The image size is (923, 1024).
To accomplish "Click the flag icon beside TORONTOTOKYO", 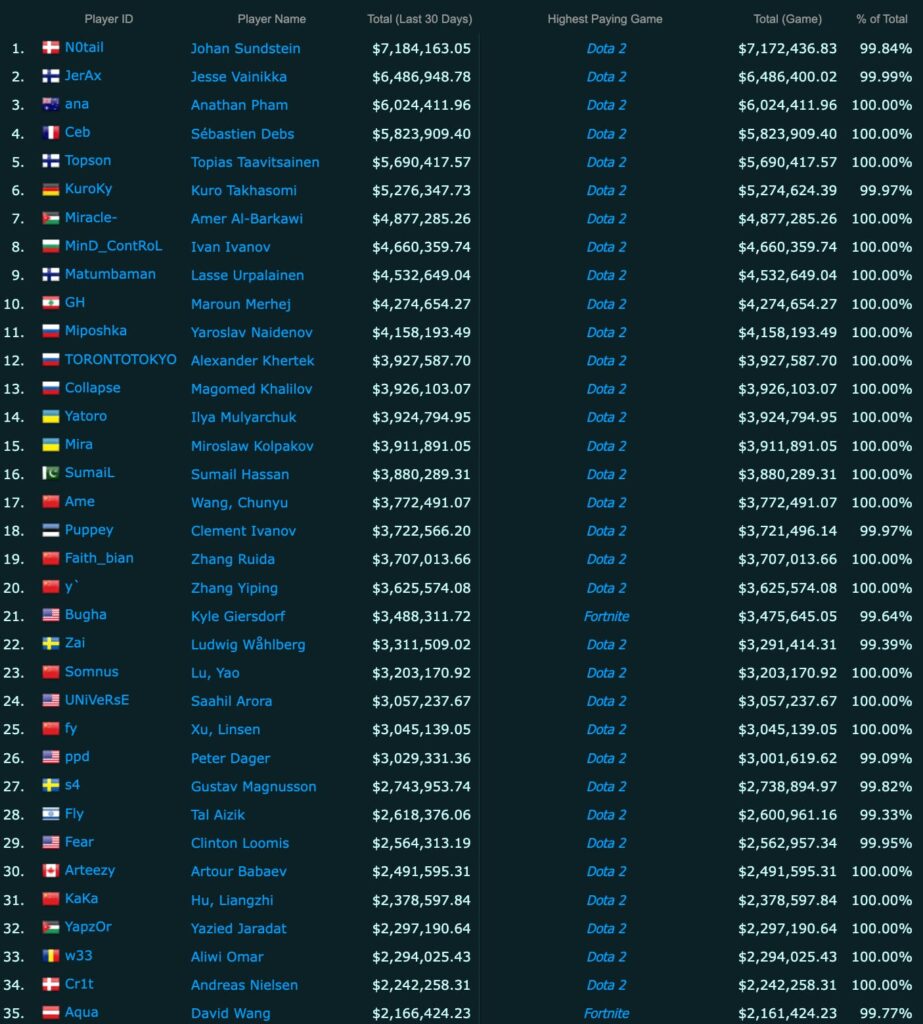I will tap(51, 359).
